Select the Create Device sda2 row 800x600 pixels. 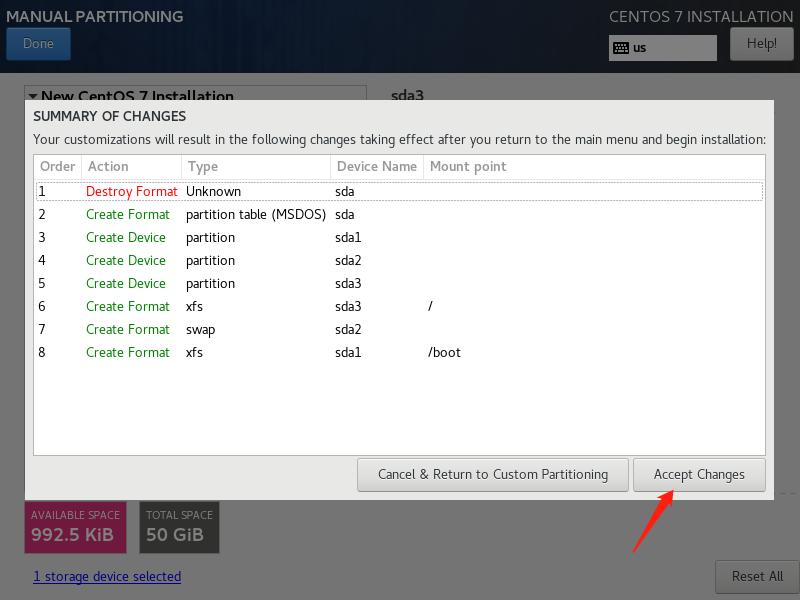tap(400, 260)
